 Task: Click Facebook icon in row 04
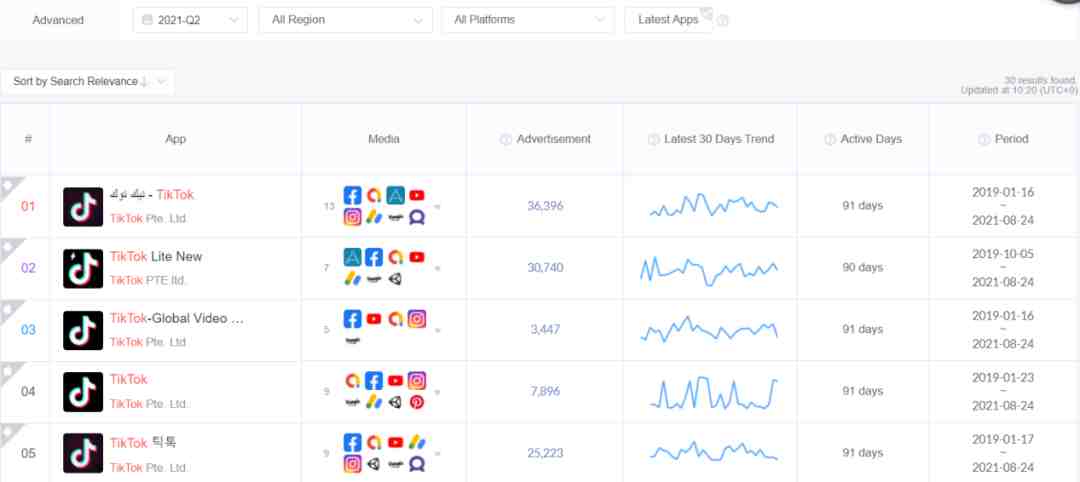[x=374, y=380]
